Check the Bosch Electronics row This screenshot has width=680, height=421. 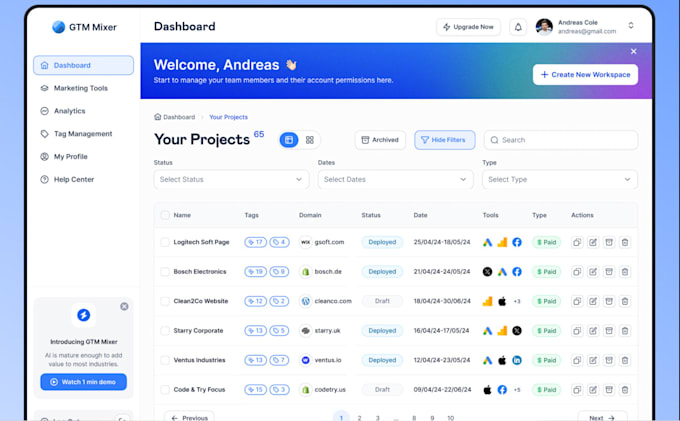pos(165,271)
